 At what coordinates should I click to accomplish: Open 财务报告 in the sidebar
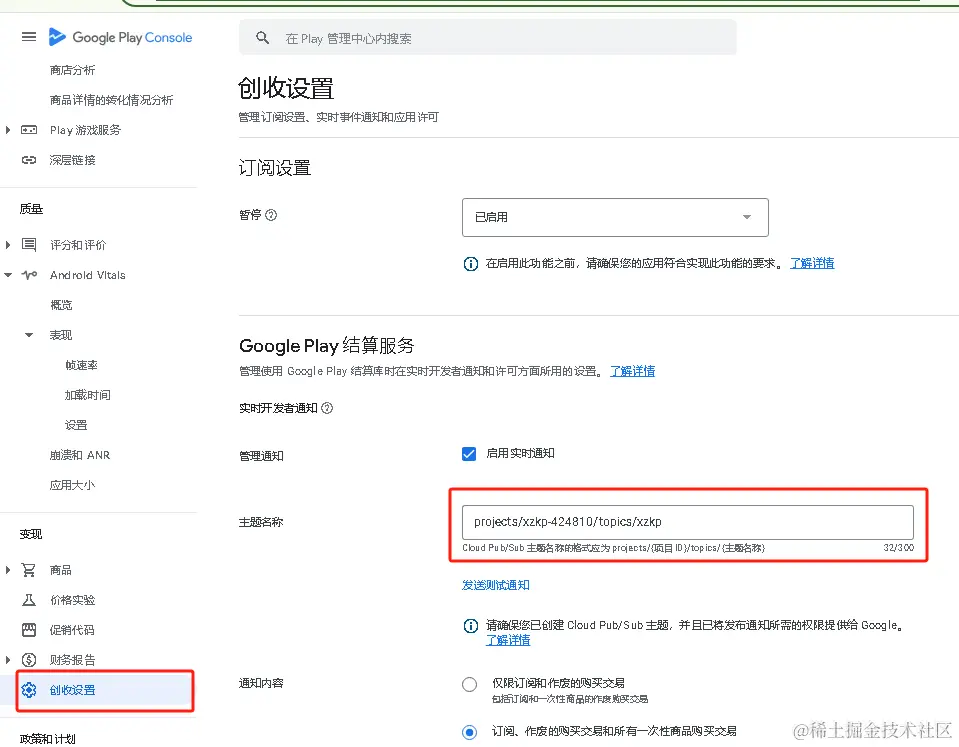tap(72, 660)
